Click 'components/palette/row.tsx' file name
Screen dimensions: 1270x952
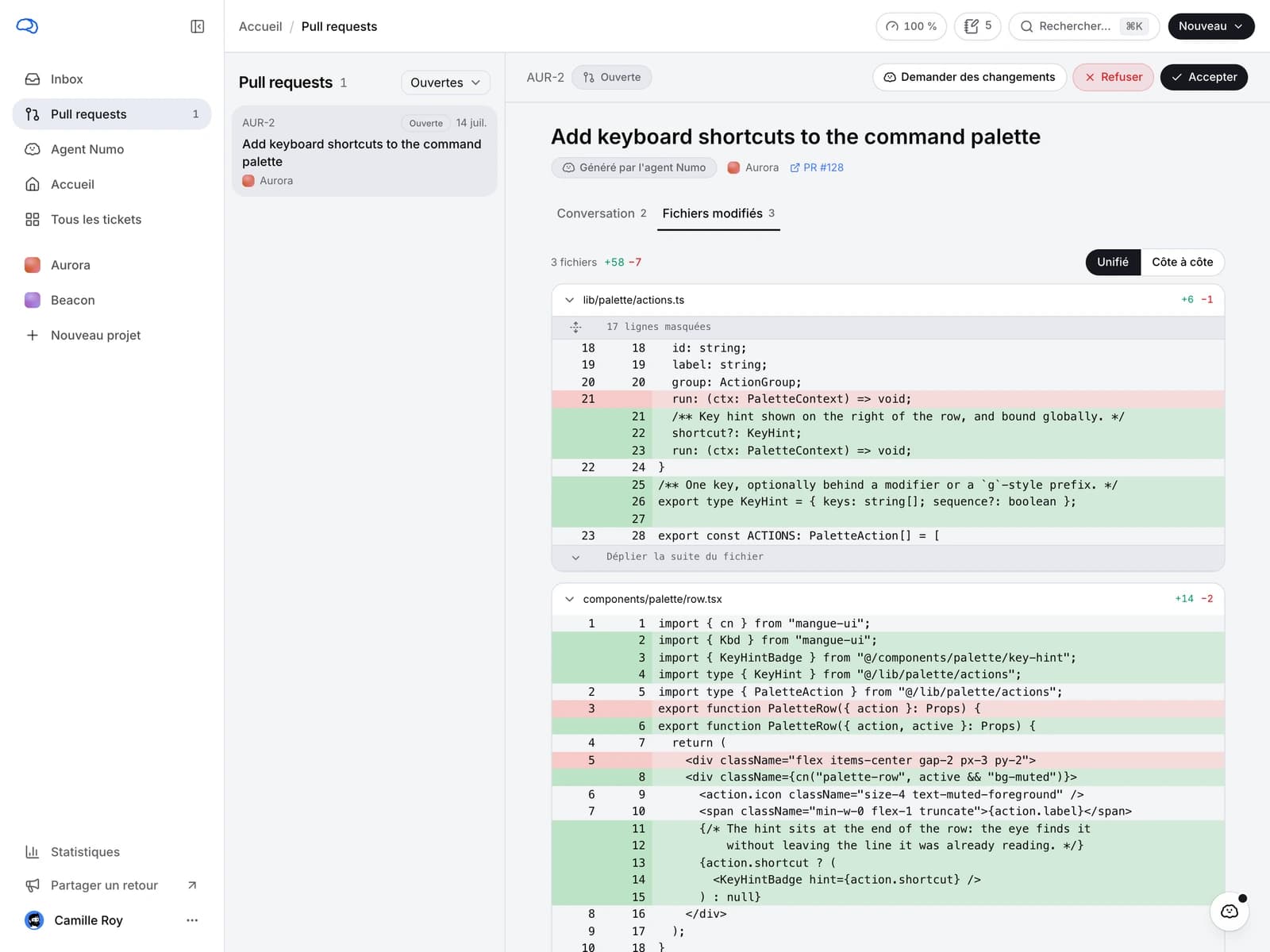(652, 599)
